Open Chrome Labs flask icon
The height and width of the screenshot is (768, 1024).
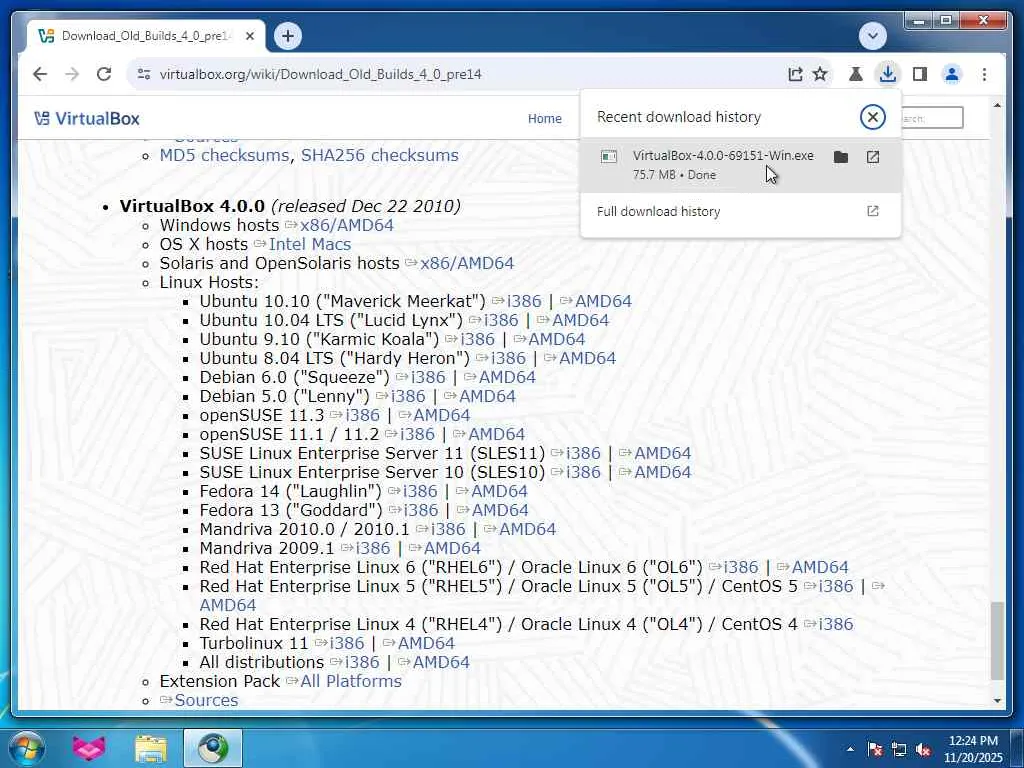tap(856, 74)
